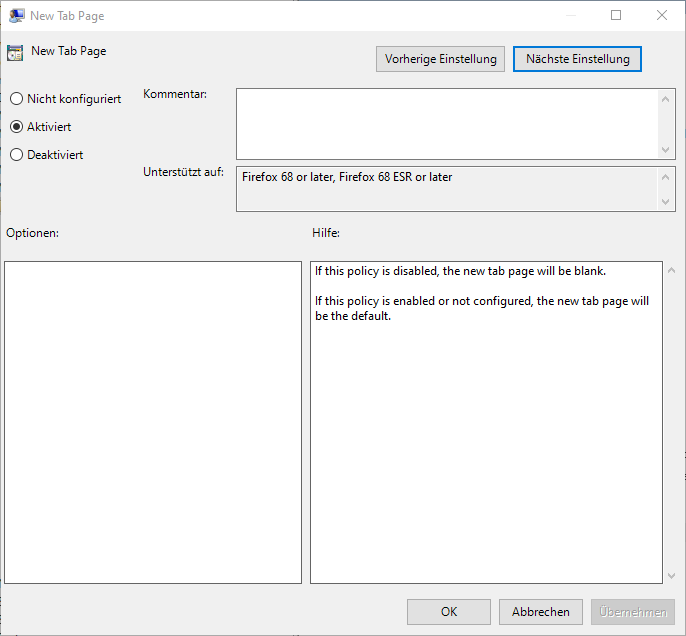Click the Unterstützt auf scroll up arrow
The width and height of the screenshot is (686, 636).
point(665,177)
